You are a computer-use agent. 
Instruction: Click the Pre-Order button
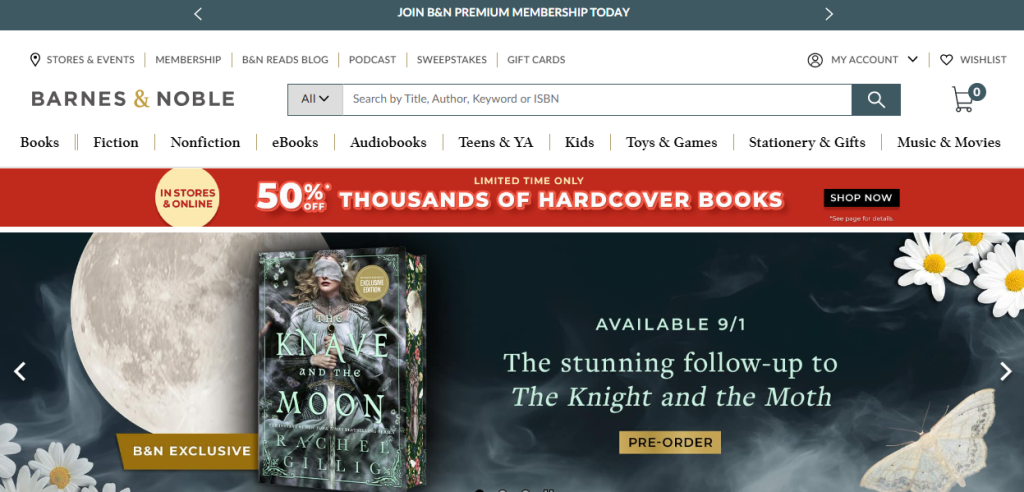(x=670, y=442)
